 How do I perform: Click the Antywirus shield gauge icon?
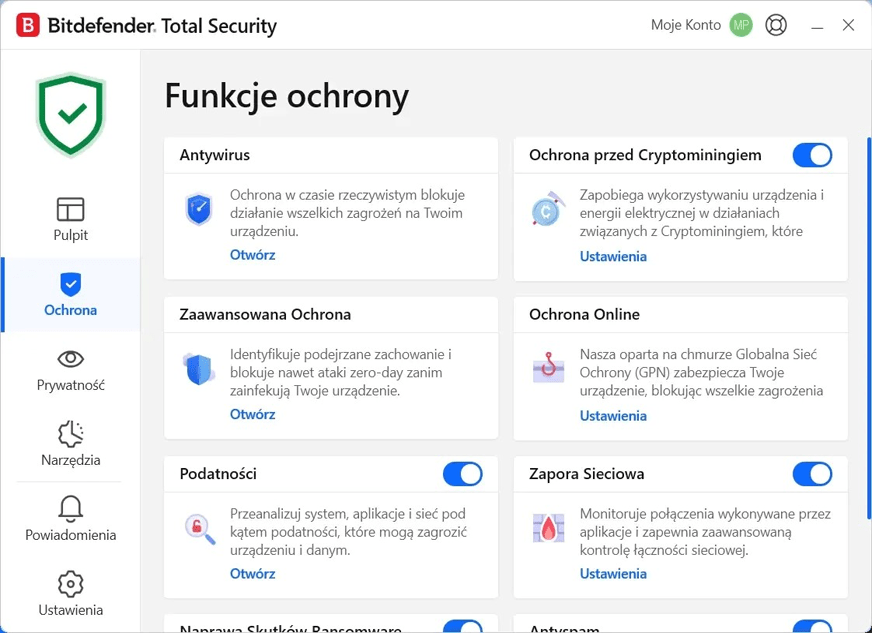(199, 209)
